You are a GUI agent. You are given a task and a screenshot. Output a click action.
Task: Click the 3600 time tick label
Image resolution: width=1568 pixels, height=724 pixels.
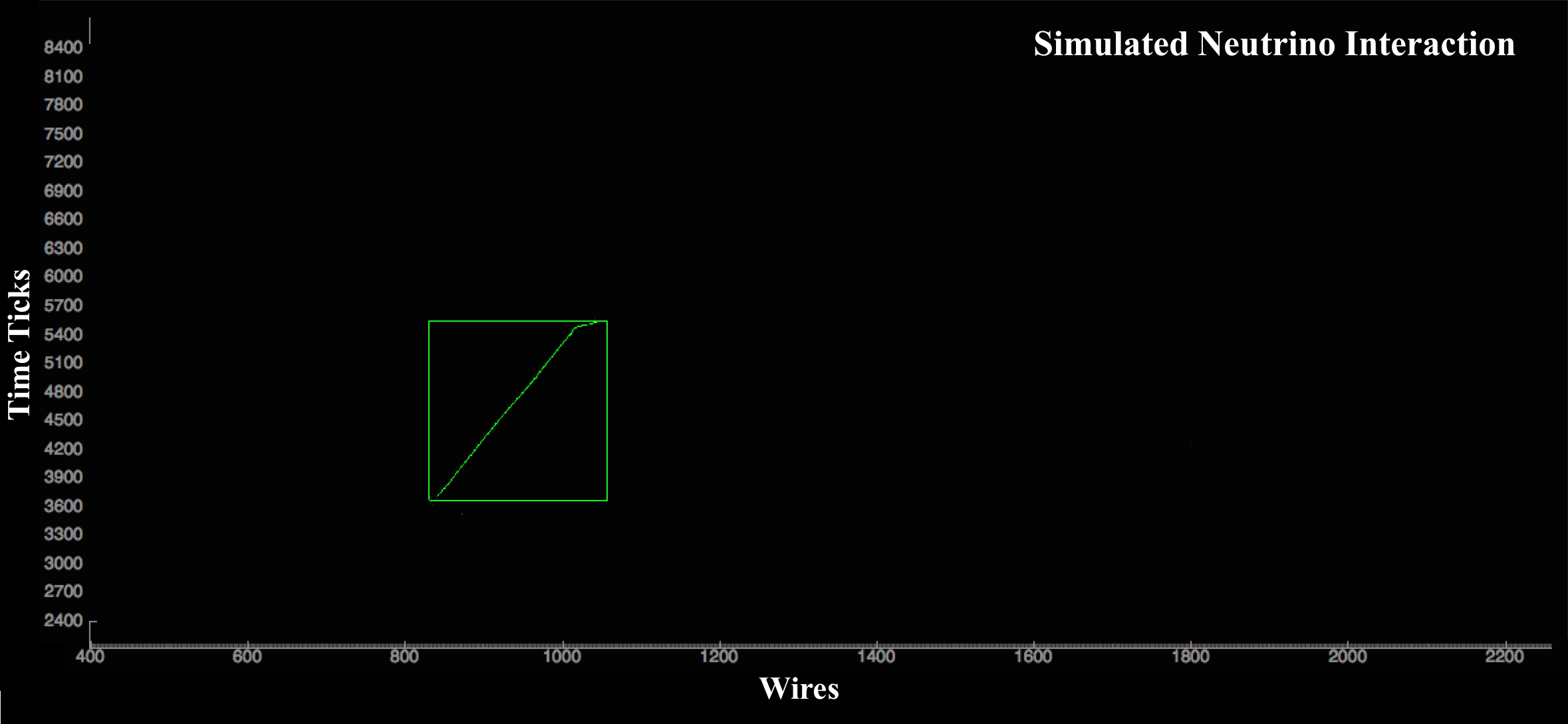coord(63,506)
